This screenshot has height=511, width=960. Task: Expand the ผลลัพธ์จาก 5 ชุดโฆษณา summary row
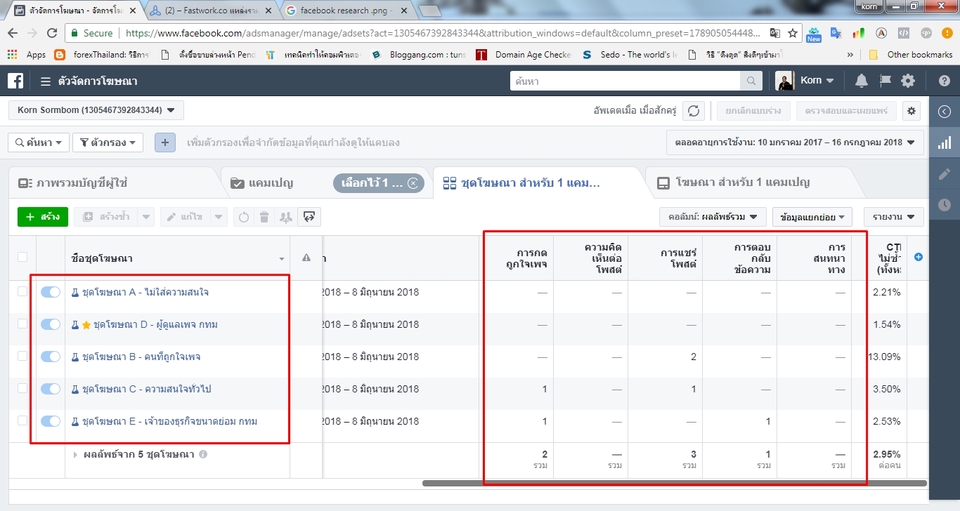coord(75,455)
